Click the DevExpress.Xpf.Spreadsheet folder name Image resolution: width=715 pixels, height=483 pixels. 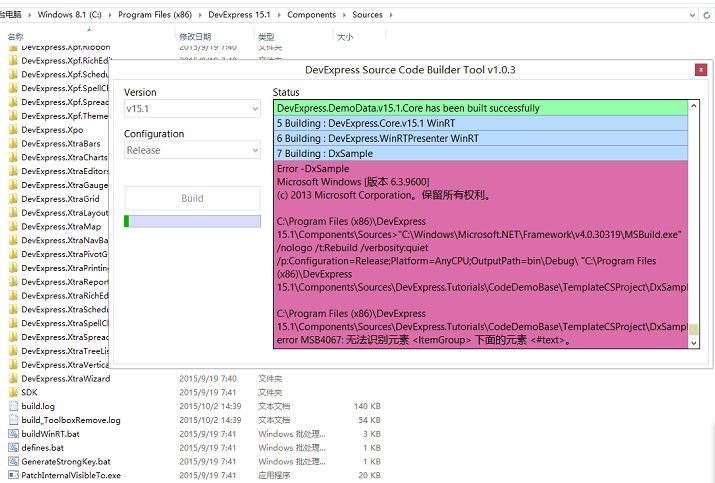(x=65, y=102)
